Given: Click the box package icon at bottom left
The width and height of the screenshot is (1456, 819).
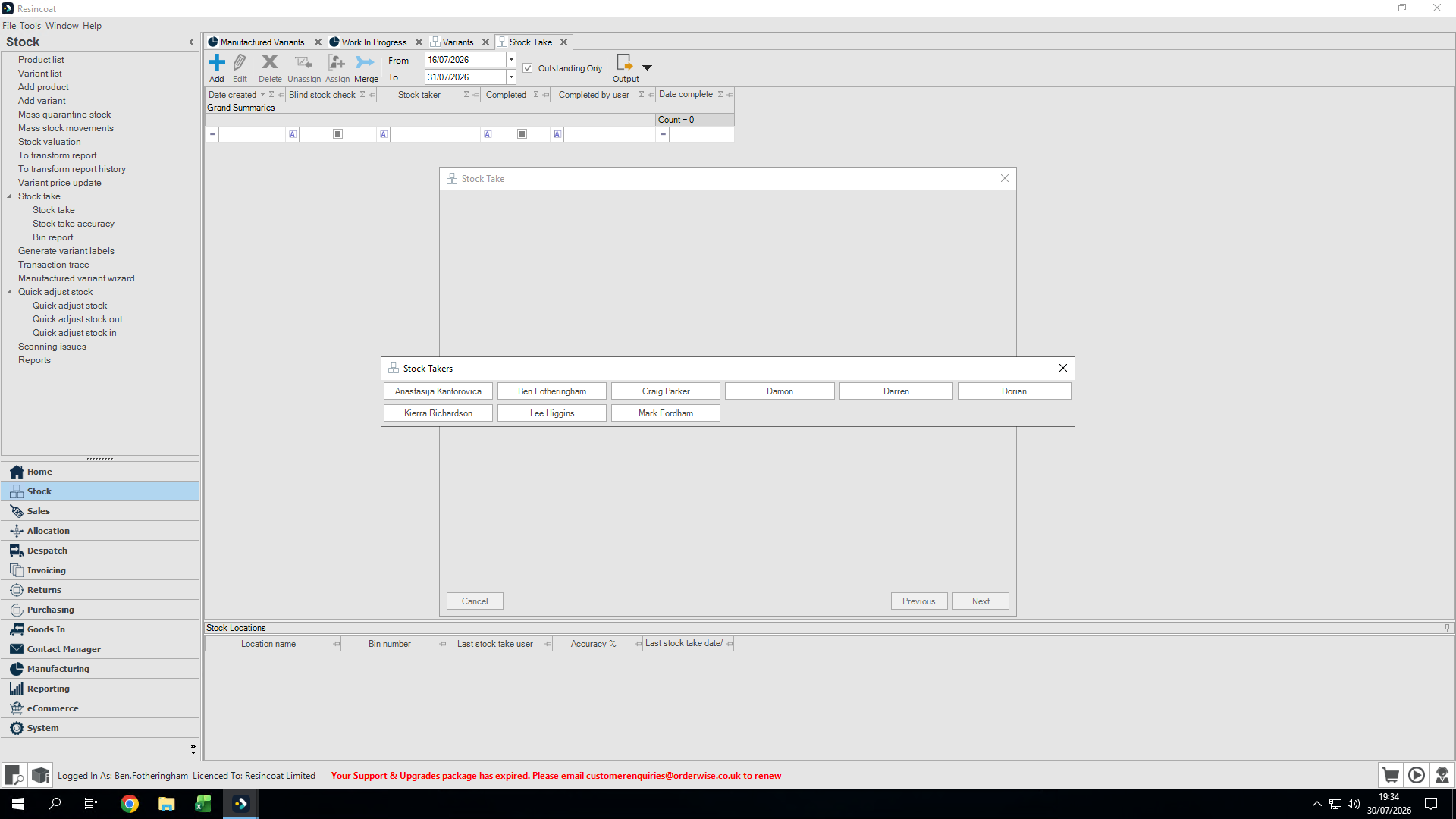Looking at the screenshot, I should 40,775.
